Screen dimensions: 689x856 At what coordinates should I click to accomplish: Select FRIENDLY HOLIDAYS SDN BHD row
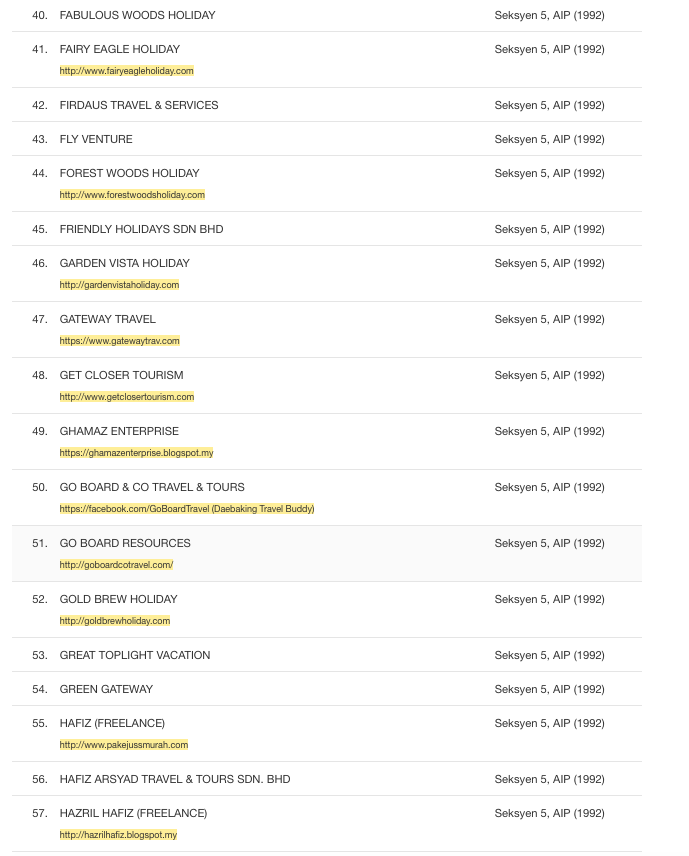[x=141, y=229]
